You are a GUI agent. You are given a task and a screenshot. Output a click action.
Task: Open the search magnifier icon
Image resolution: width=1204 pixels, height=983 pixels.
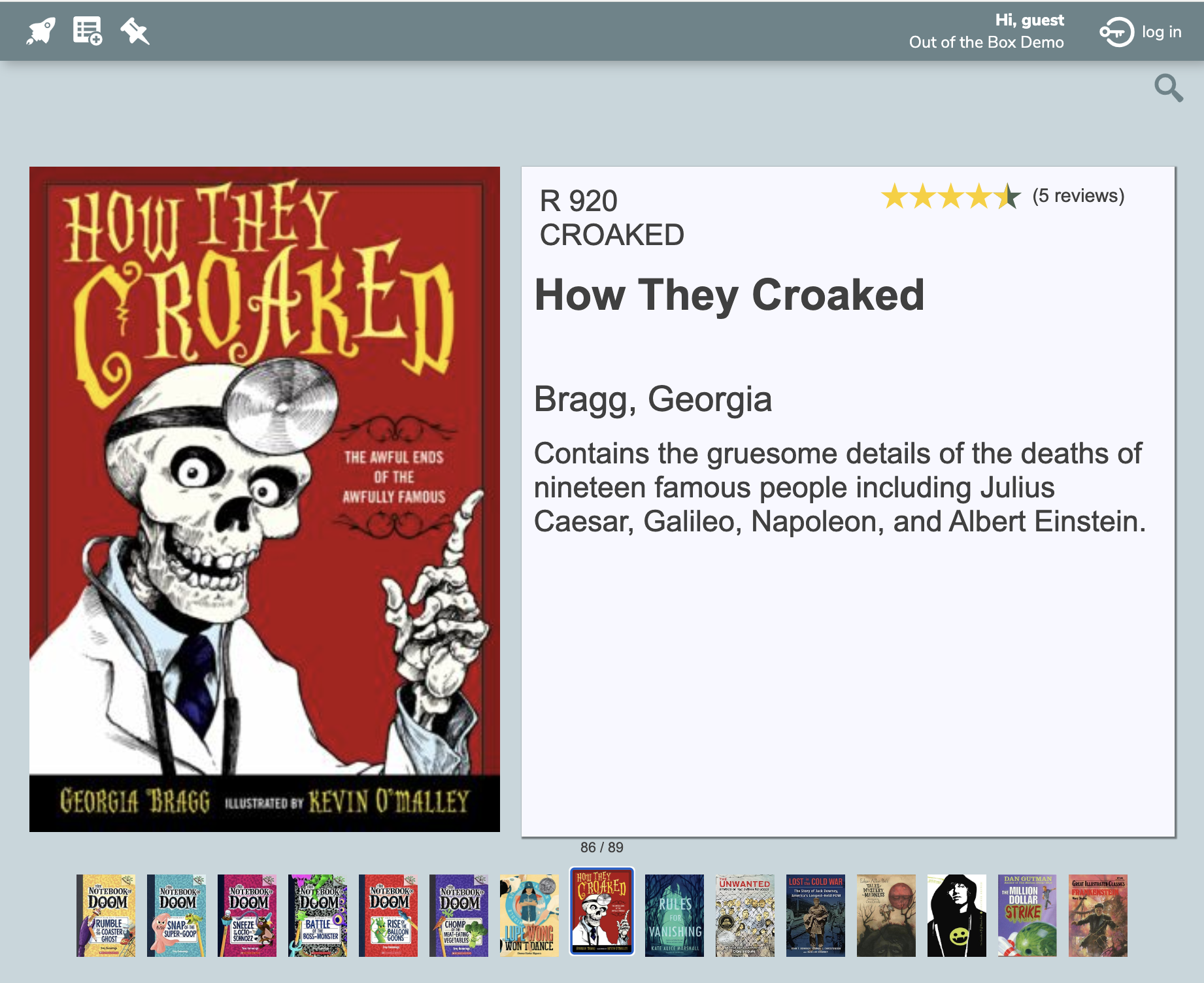click(1169, 88)
